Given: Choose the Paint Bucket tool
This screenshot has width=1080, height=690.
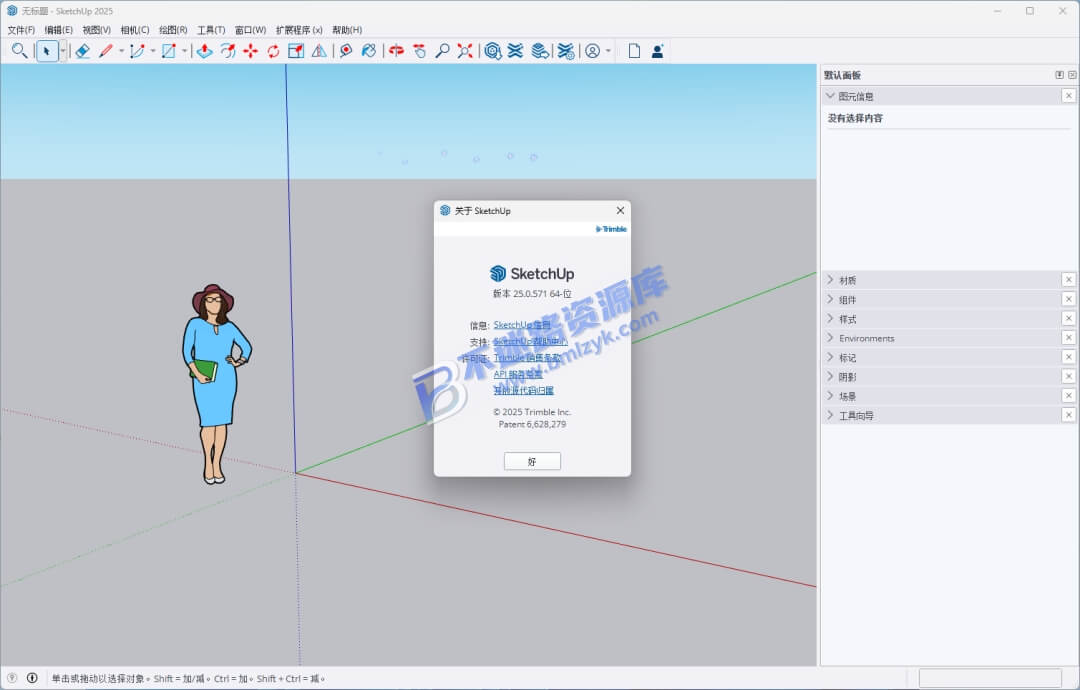Looking at the screenshot, I should coord(369,51).
